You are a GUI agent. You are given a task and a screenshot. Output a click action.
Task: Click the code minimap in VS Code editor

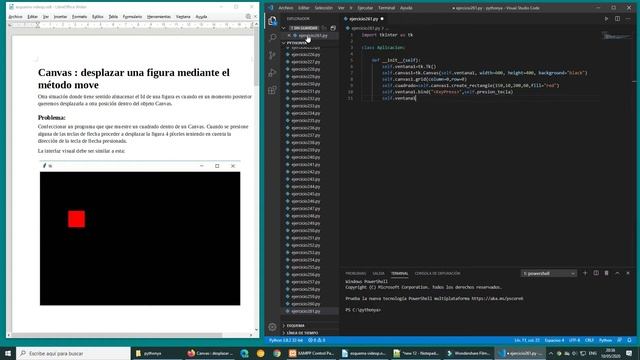coord(617,36)
